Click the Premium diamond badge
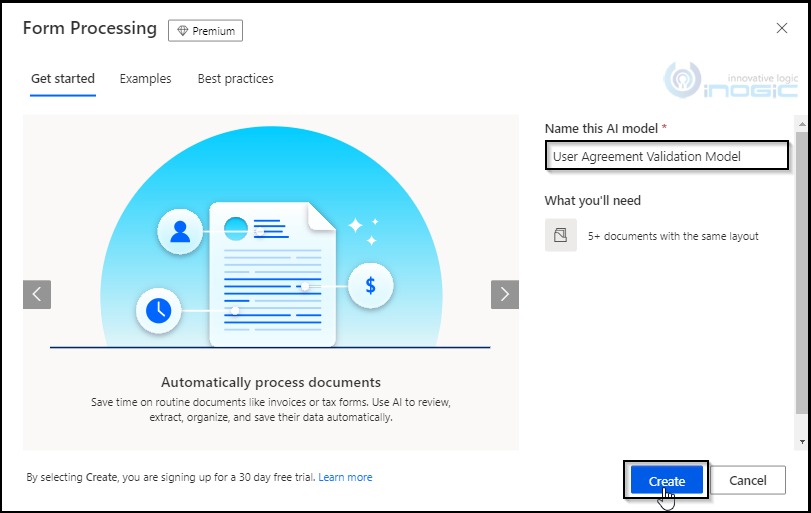Image resolution: width=811 pixels, height=513 pixels. point(205,31)
